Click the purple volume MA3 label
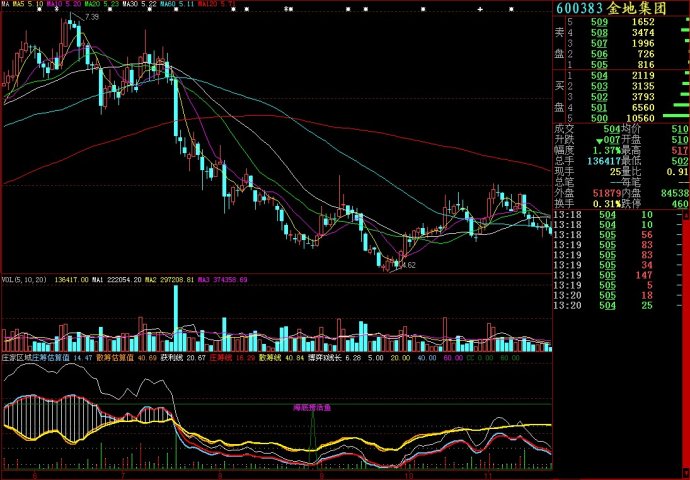 [x=223, y=280]
